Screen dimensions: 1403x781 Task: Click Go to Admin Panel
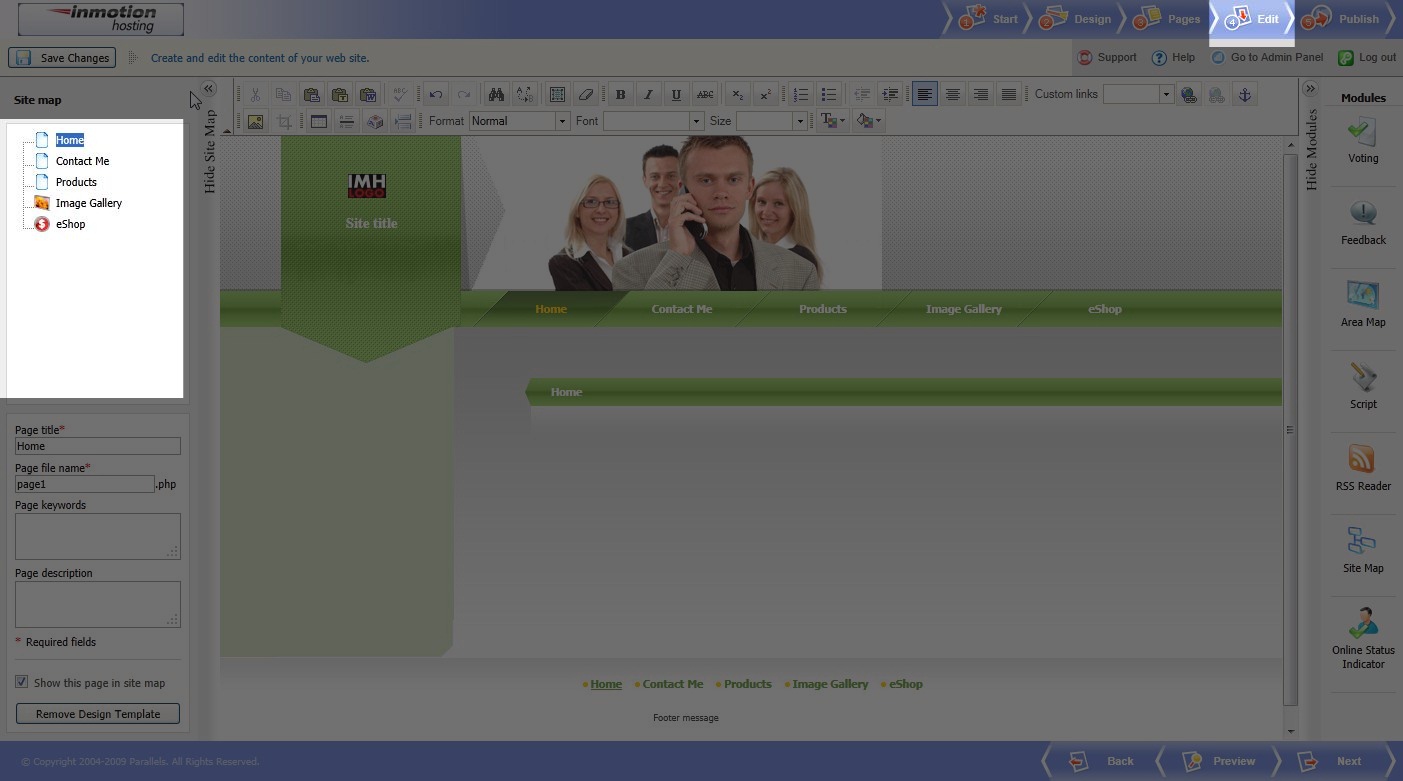pyautogui.click(x=1267, y=58)
